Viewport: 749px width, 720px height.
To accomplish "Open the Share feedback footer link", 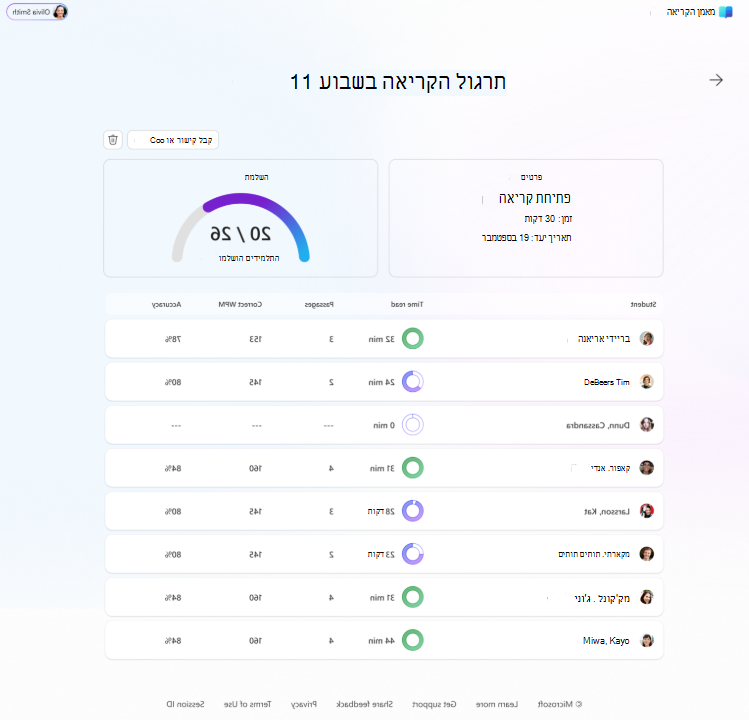I will (364, 704).
